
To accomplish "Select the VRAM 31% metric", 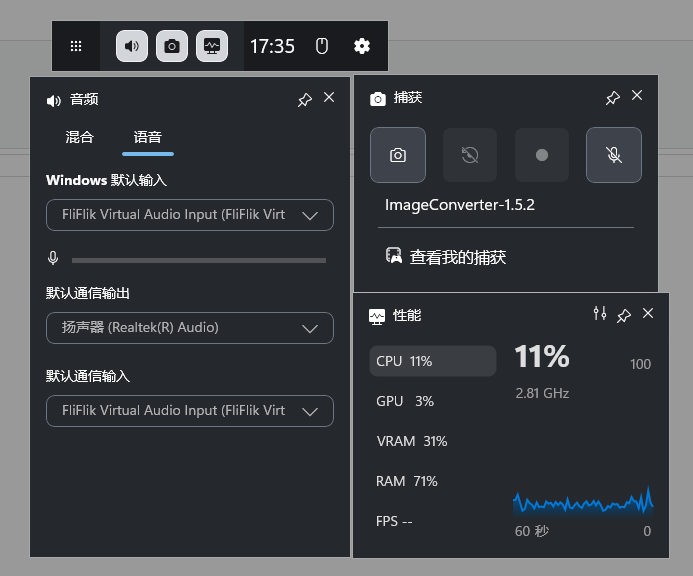I will tap(433, 441).
